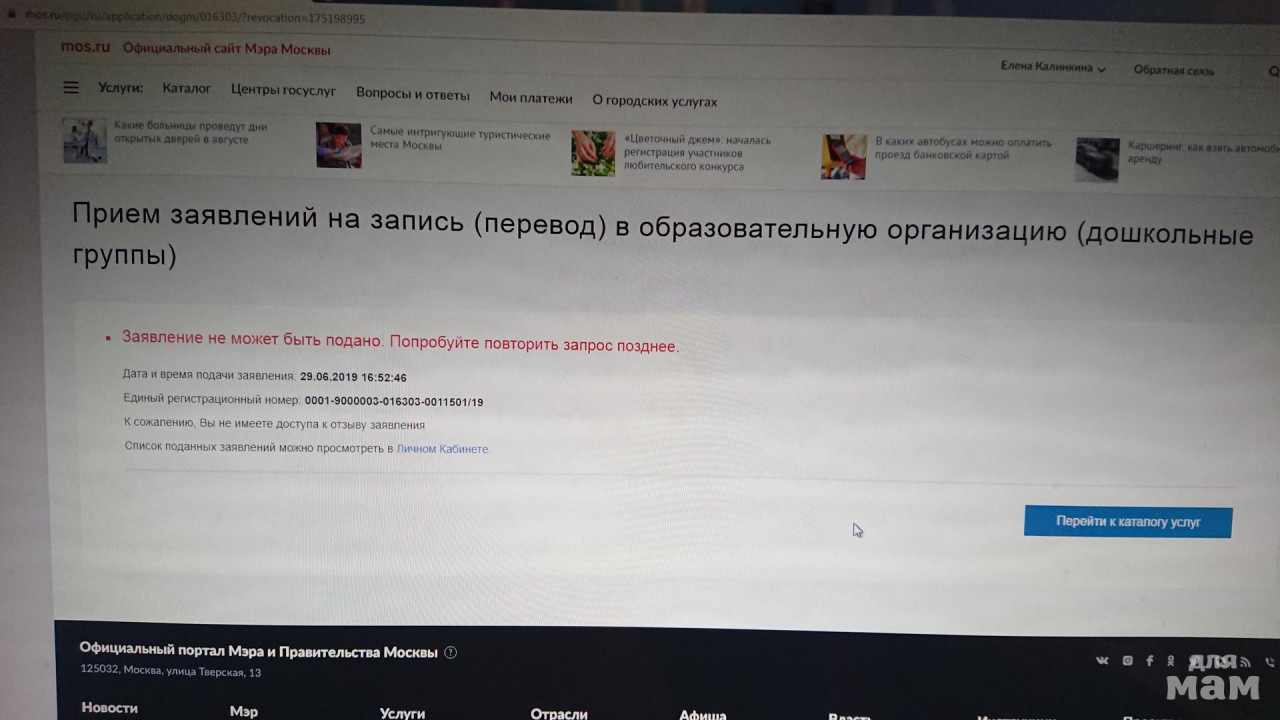Open the Odnoklassniki icon in footer
This screenshot has height=720, width=1280.
click(1171, 660)
